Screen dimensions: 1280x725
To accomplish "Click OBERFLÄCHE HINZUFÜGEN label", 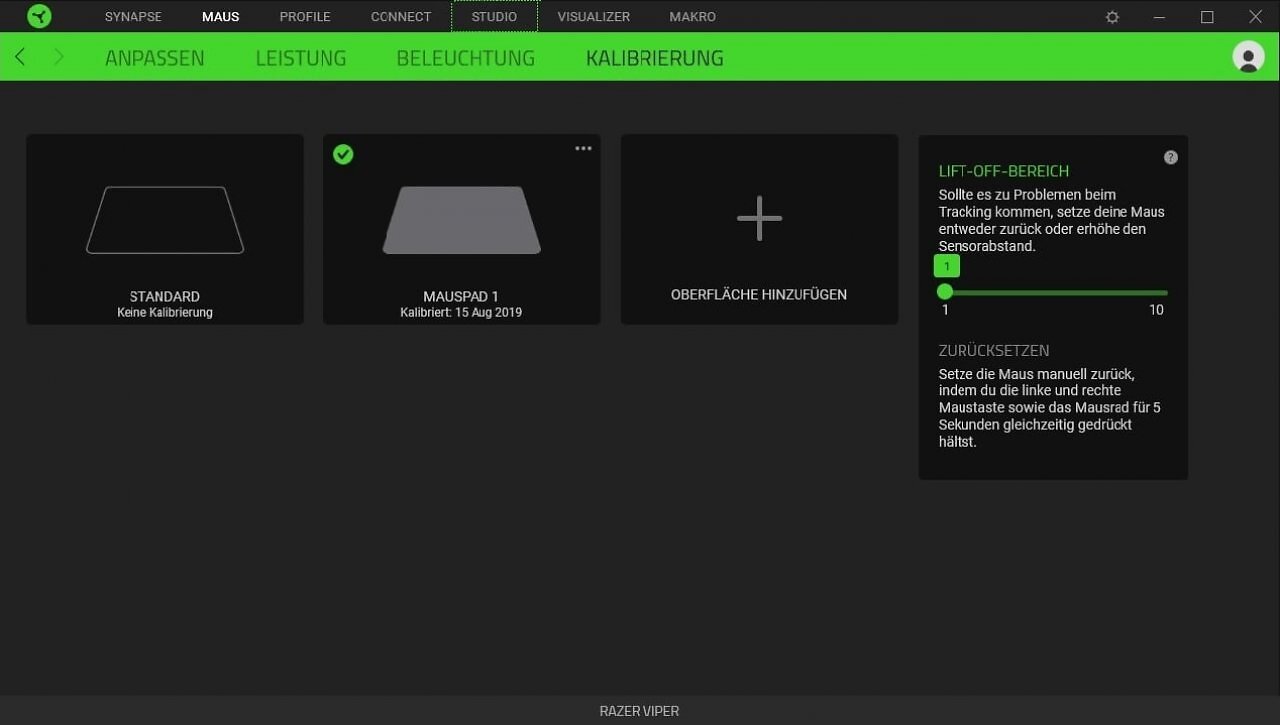I will coord(759,295).
